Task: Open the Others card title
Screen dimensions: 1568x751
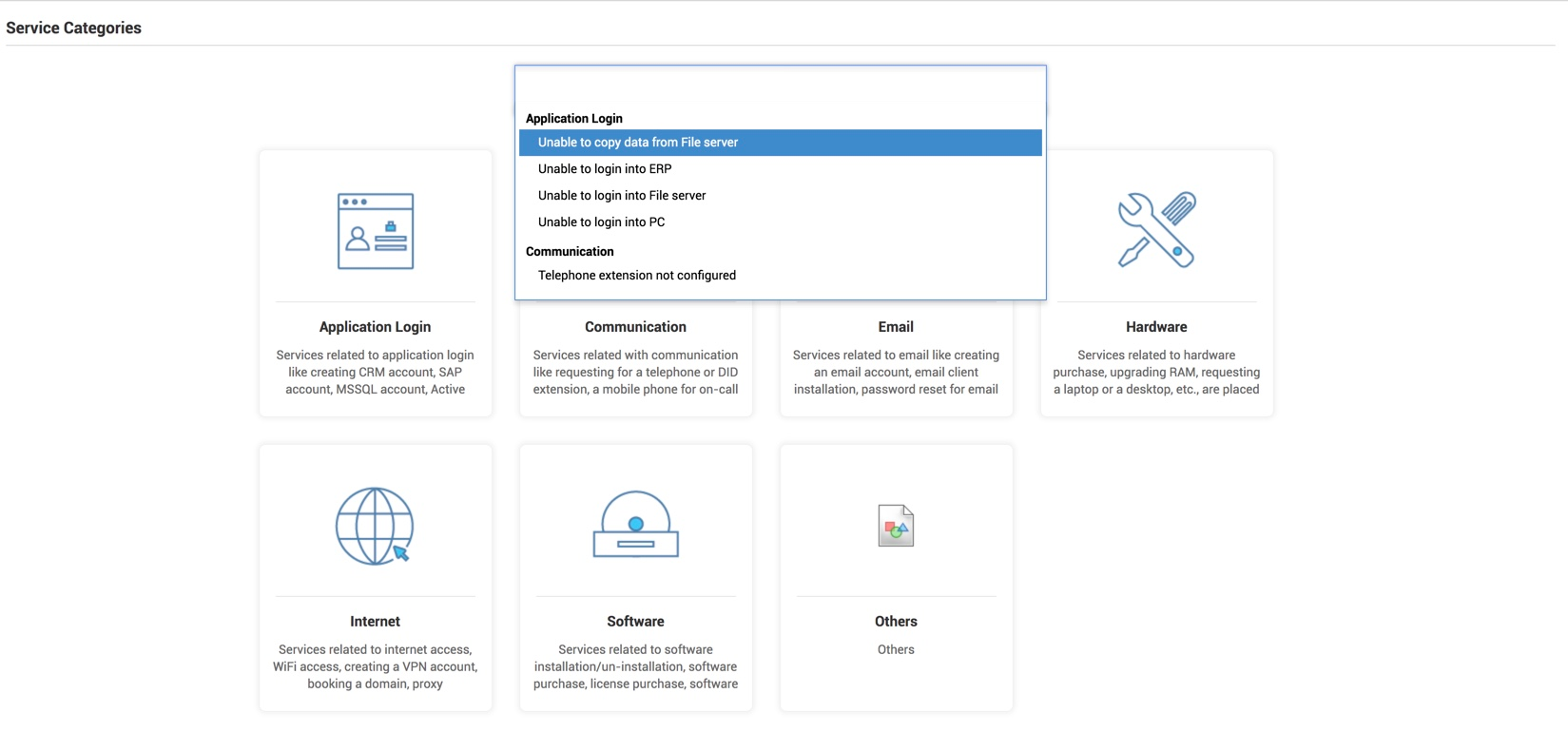Action: tap(896, 622)
